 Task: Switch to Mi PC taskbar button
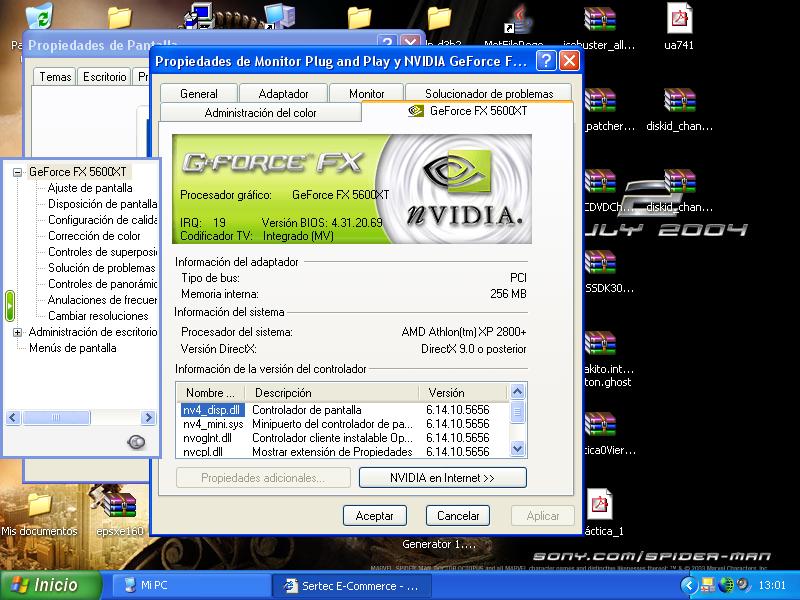point(190,586)
